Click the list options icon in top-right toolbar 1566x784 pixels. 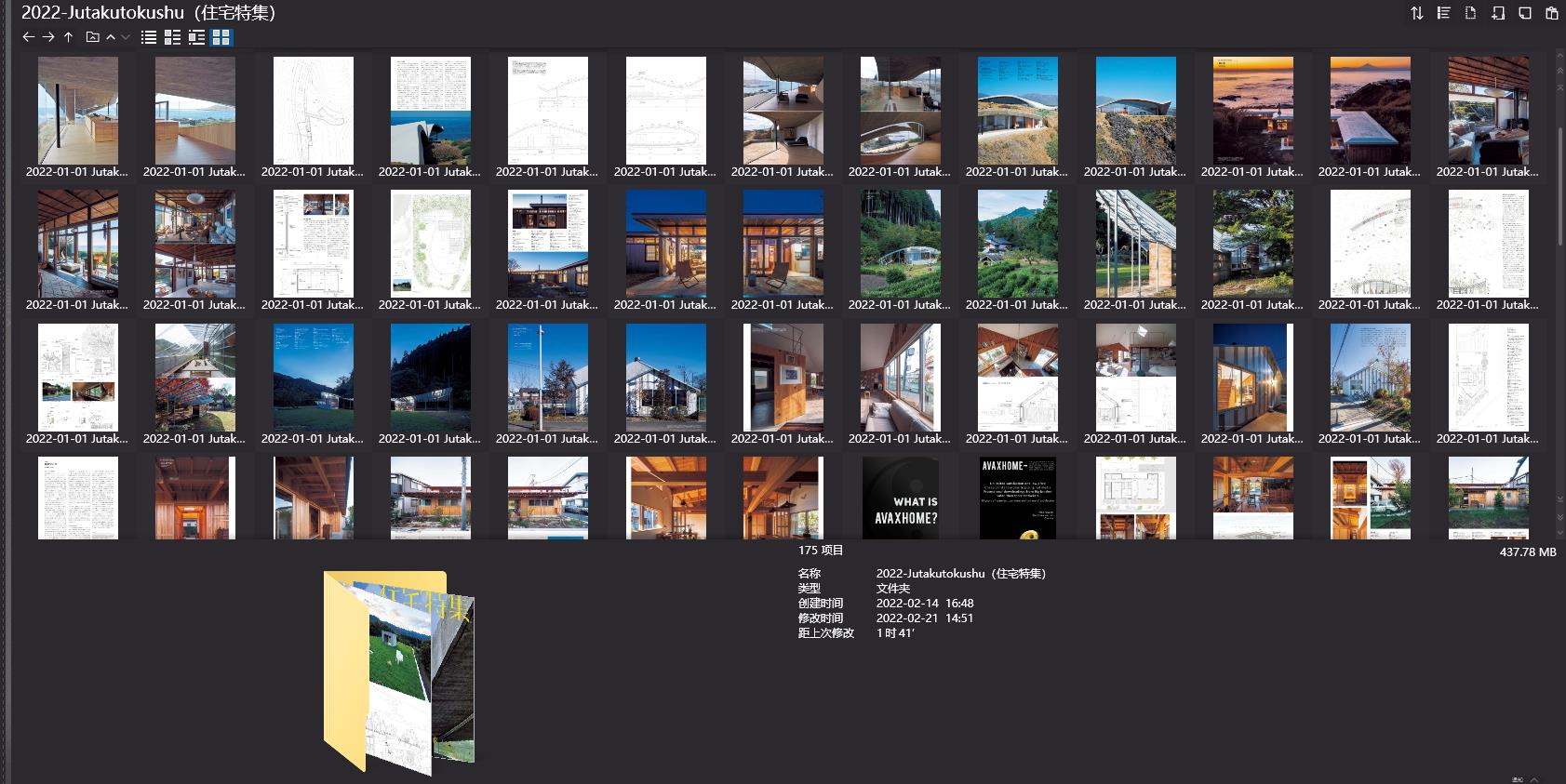pyautogui.click(x=1444, y=13)
